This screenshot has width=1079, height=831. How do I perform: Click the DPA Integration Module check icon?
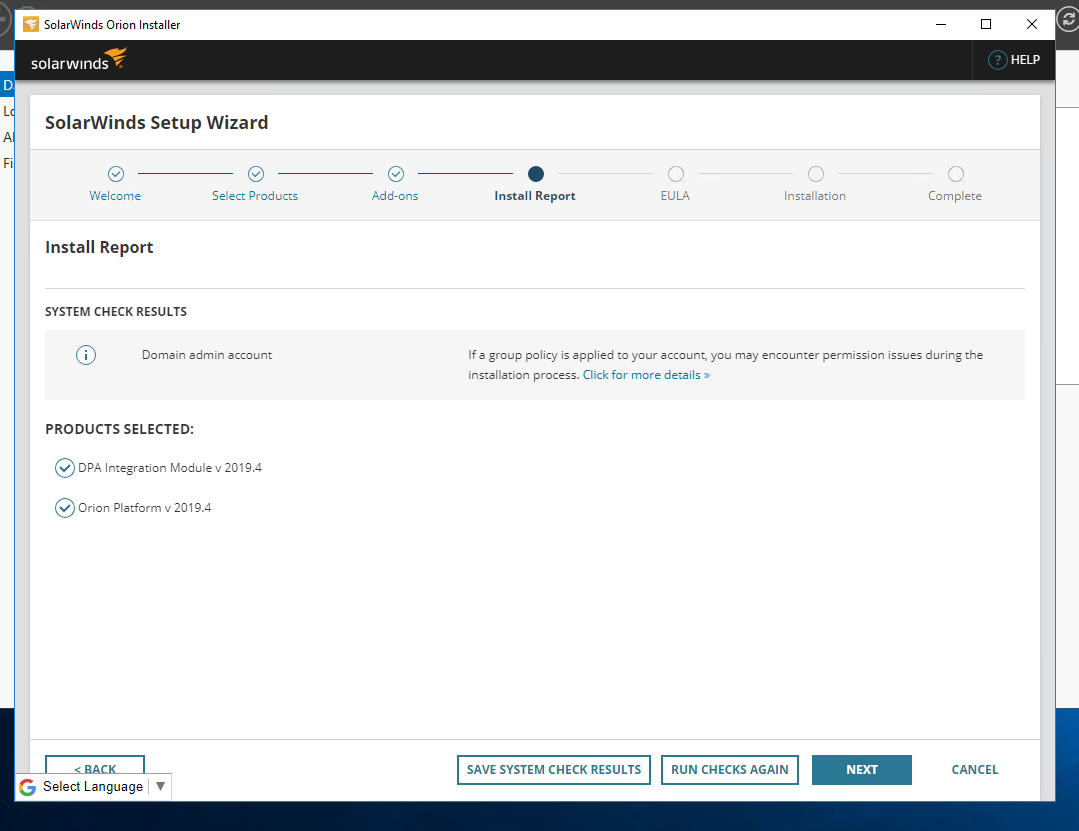pos(65,468)
